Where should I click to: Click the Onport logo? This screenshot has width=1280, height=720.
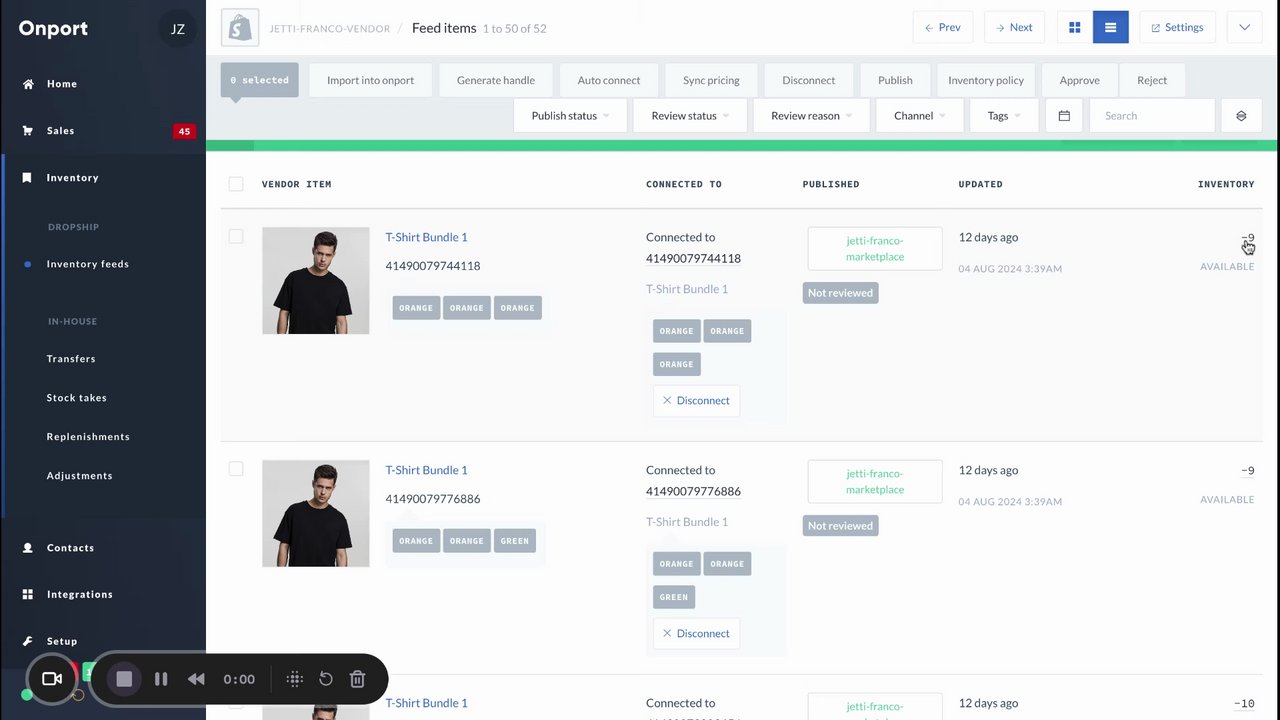click(53, 29)
